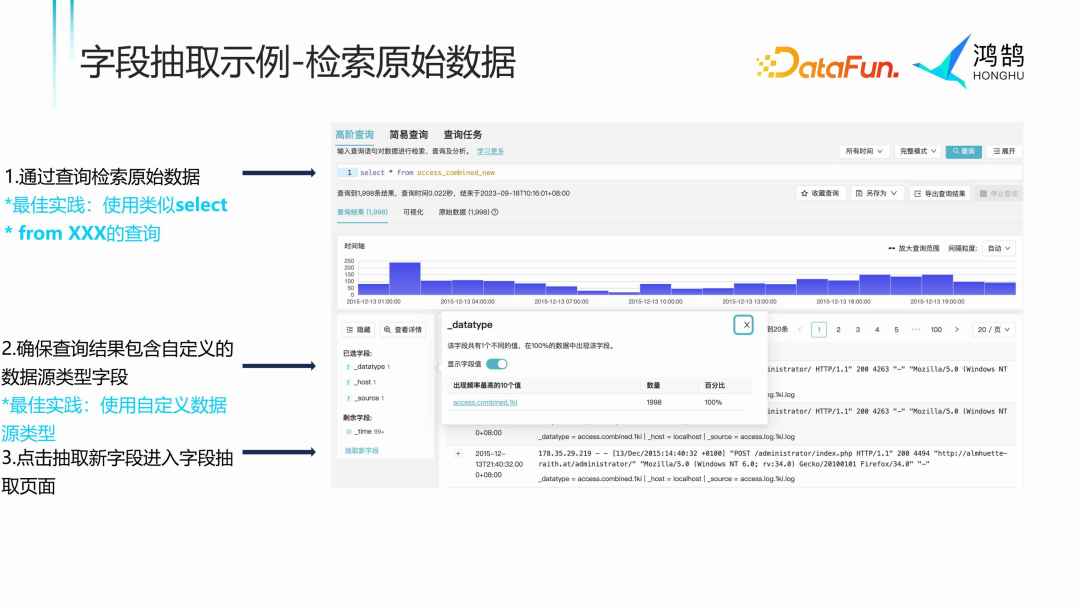Open the 所有时间 time range dropdown
The height and width of the screenshot is (608, 1080).
(x=864, y=149)
